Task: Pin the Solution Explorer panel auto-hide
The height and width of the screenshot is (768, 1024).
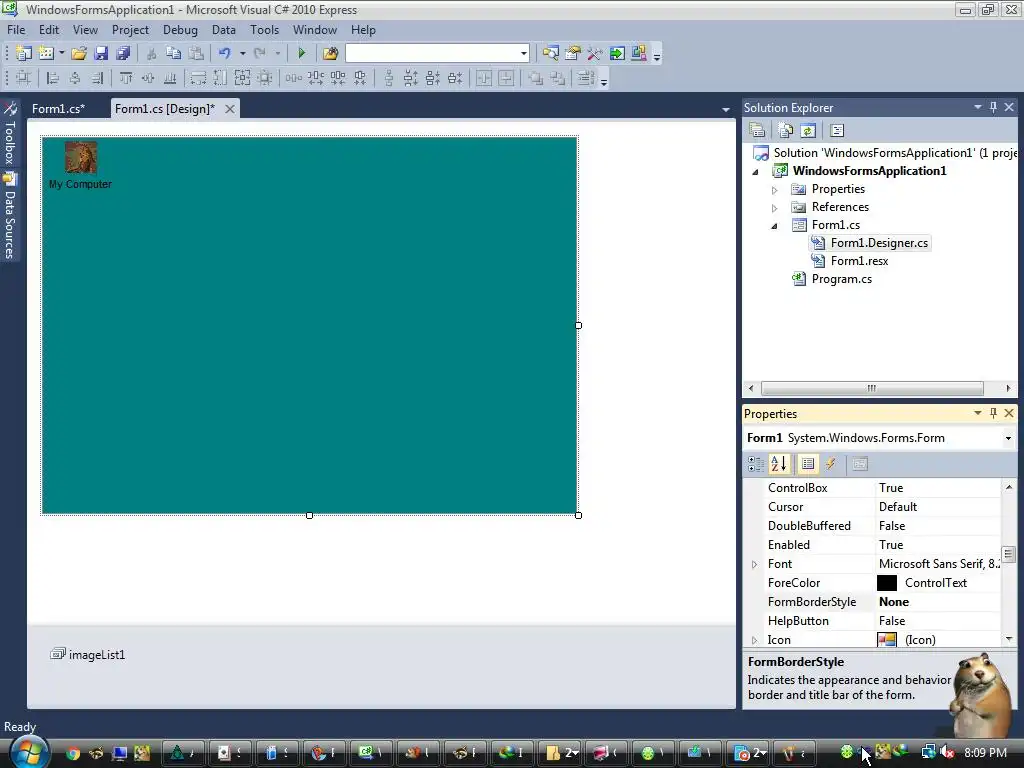Action: [x=993, y=106]
